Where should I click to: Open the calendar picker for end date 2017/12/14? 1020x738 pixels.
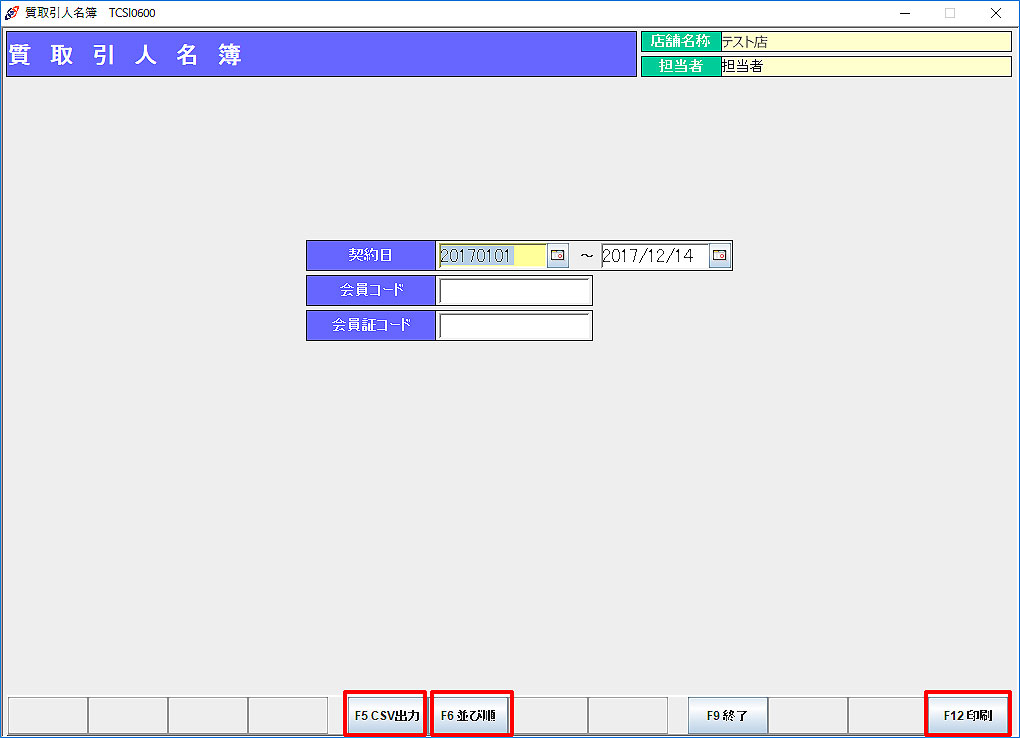point(719,256)
